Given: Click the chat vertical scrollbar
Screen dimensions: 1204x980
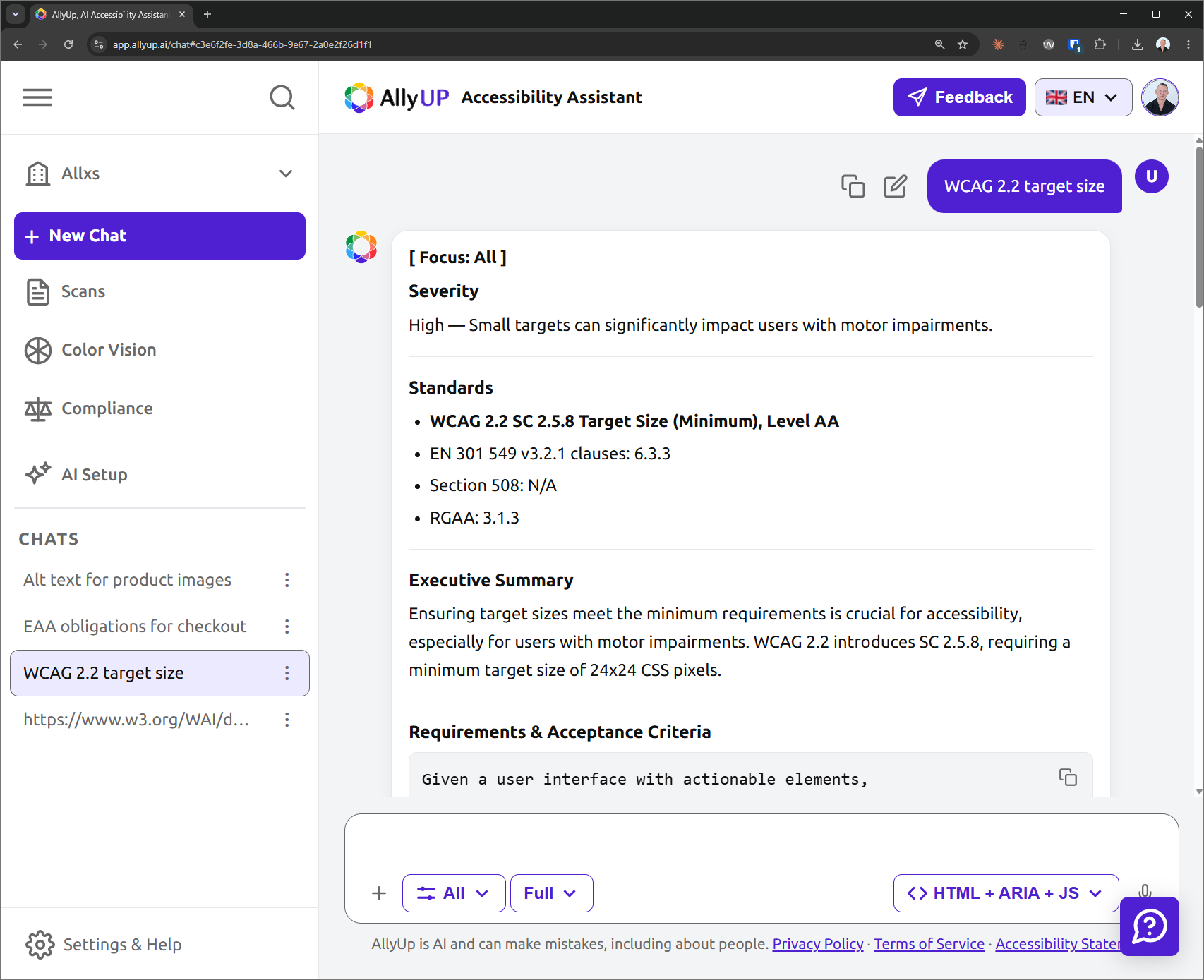Looking at the screenshot, I should (x=1198, y=226).
